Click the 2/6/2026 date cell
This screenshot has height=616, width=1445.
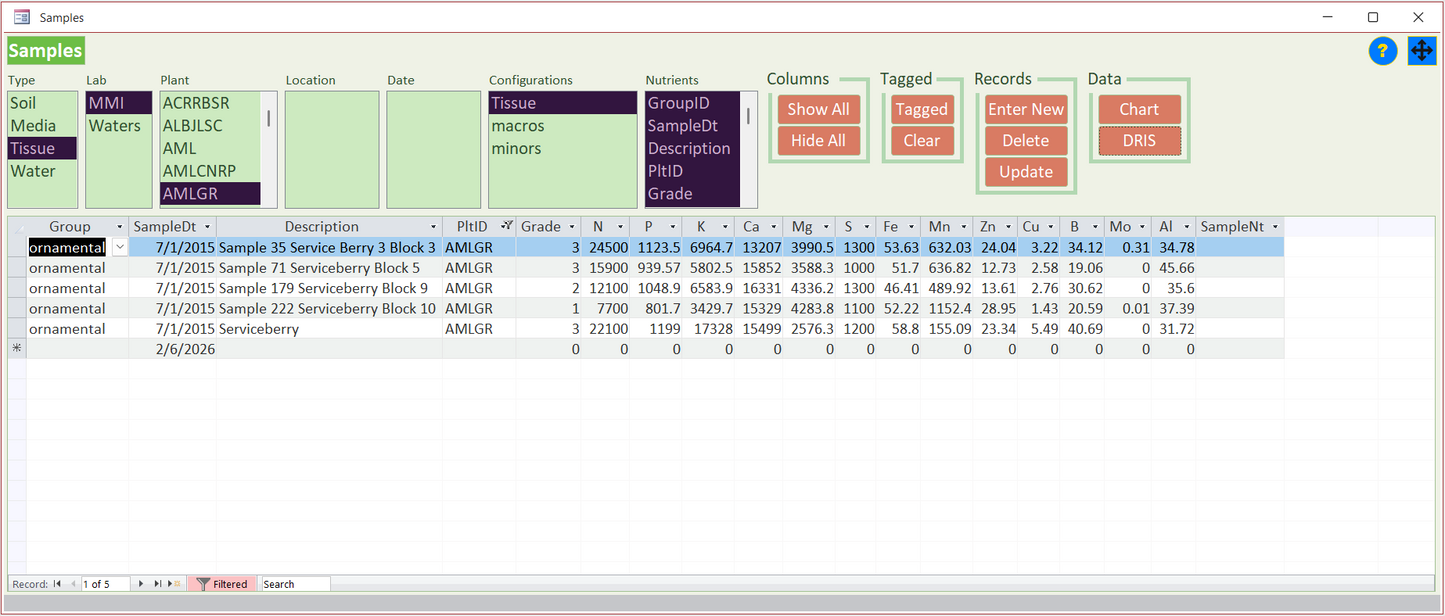tap(172, 349)
